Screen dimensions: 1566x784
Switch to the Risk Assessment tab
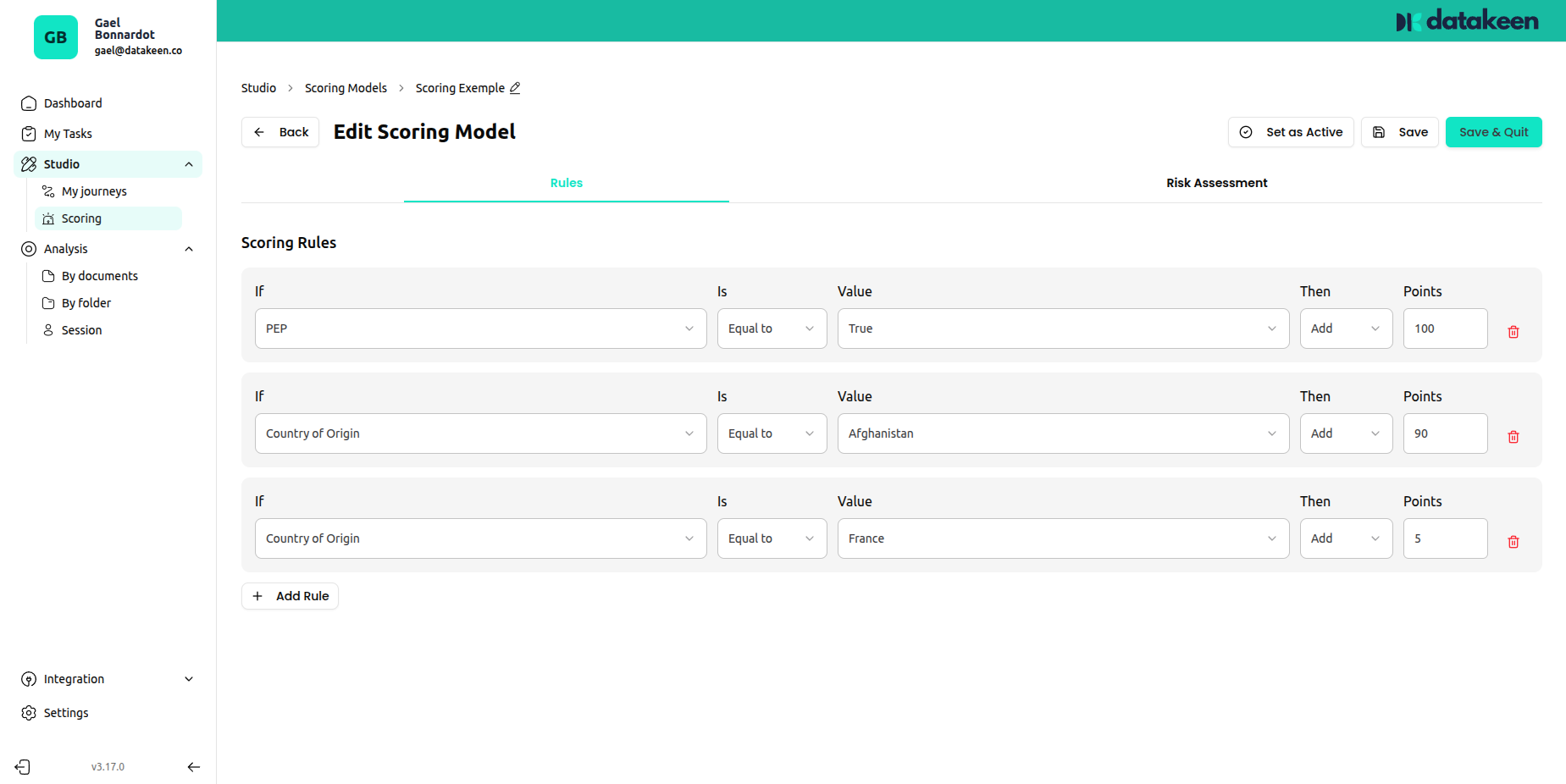pyautogui.click(x=1216, y=182)
